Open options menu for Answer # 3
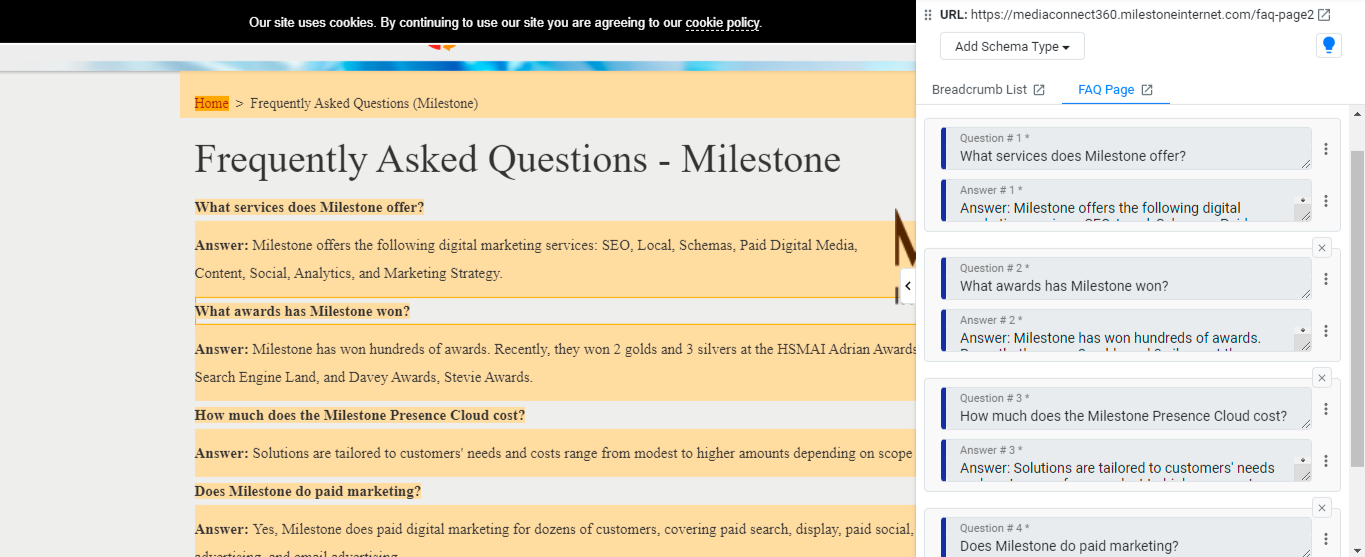The width and height of the screenshot is (1365, 557). click(1326, 461)
